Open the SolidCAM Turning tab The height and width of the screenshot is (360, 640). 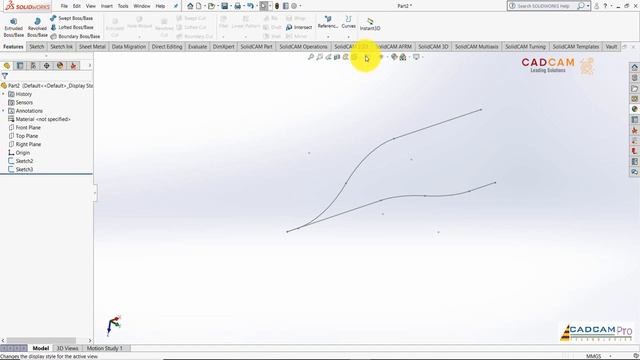(525, 47)
